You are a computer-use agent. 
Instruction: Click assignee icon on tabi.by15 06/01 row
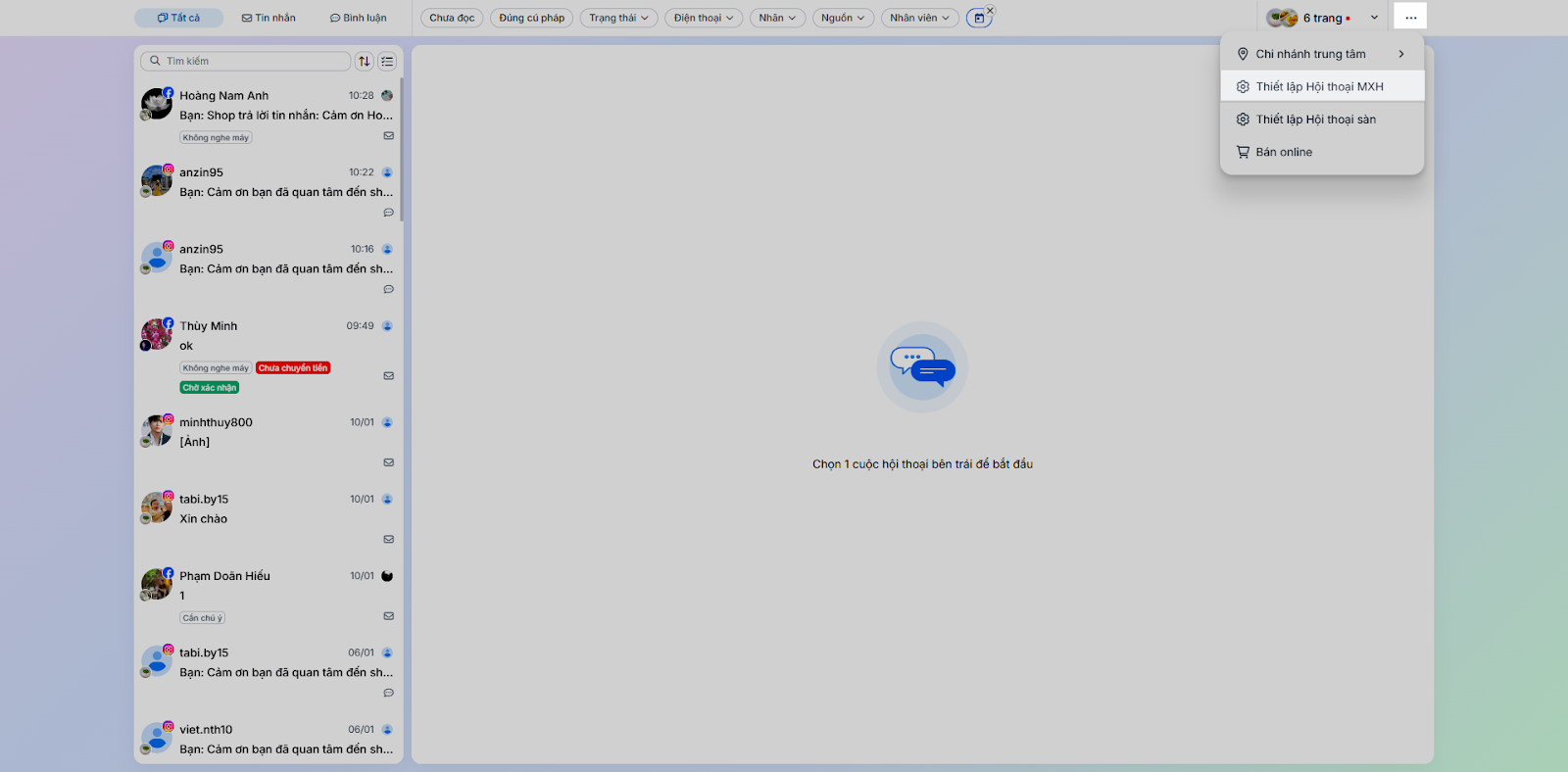(387, 652)
